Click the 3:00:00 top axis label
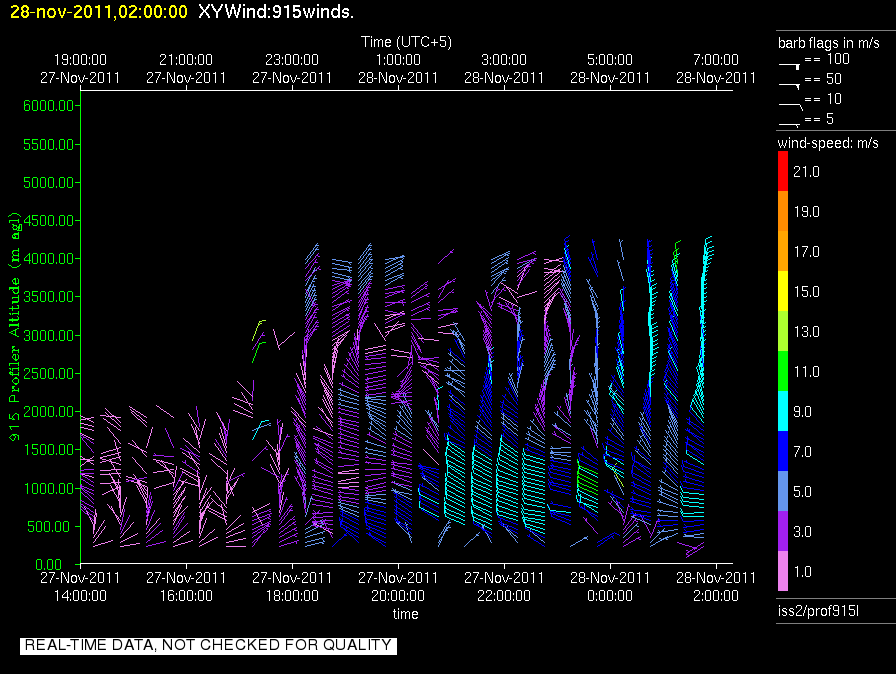 pyautogui.click(x=504, y=59)
